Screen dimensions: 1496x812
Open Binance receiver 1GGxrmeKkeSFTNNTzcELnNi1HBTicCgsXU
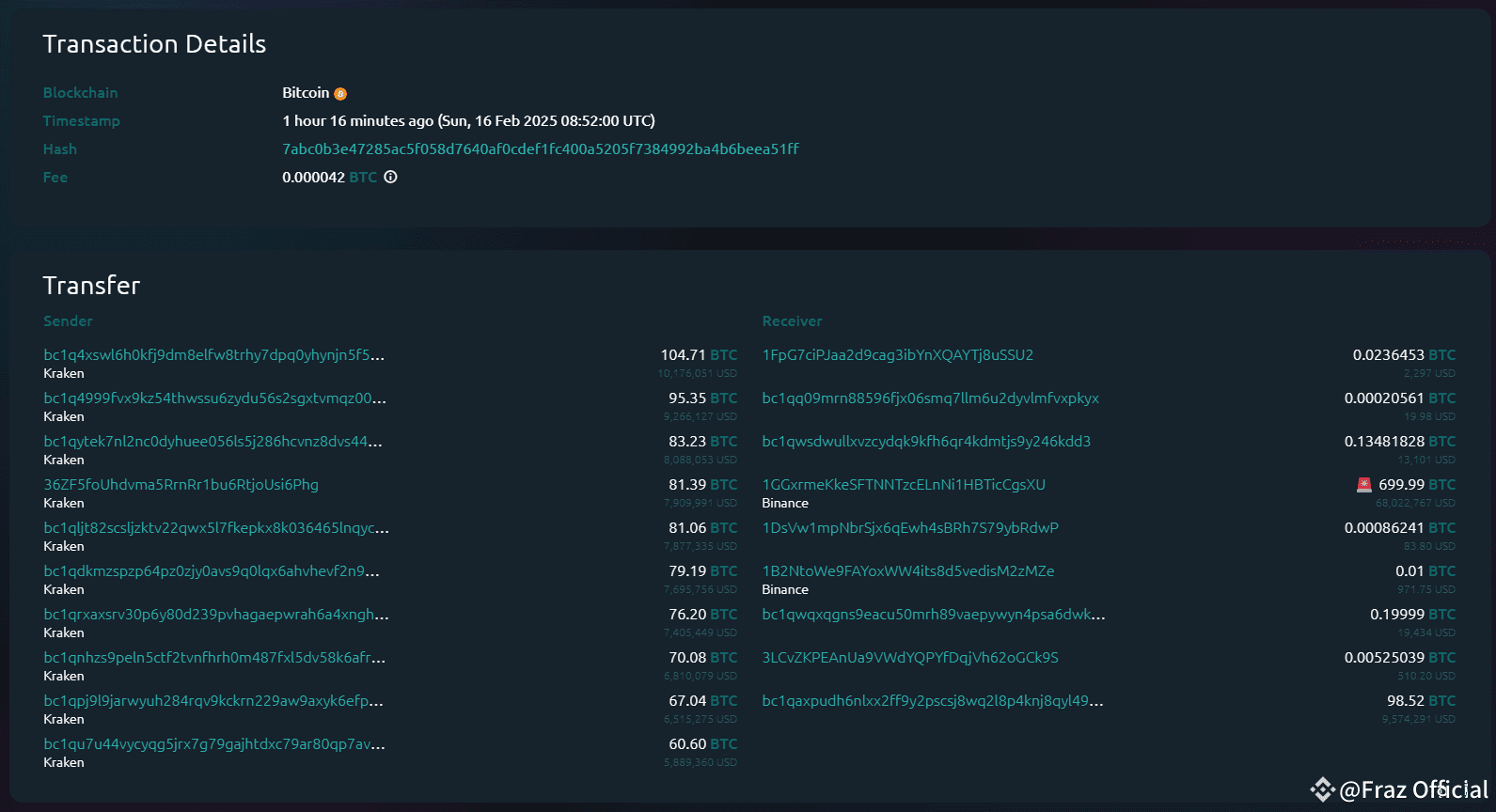click(x=904, y=485)
